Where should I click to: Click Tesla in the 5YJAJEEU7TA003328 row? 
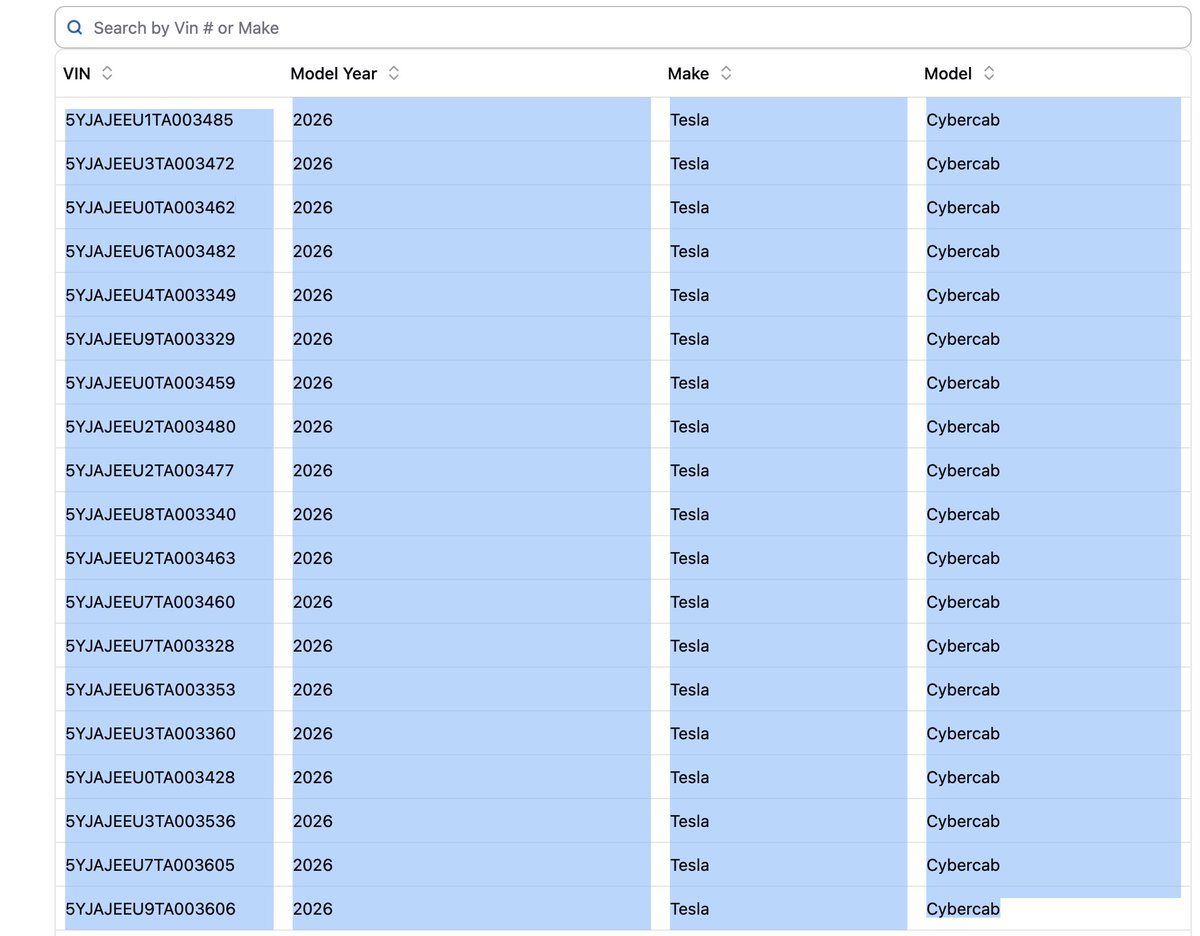pyautogui.click(x=690, y=647)
